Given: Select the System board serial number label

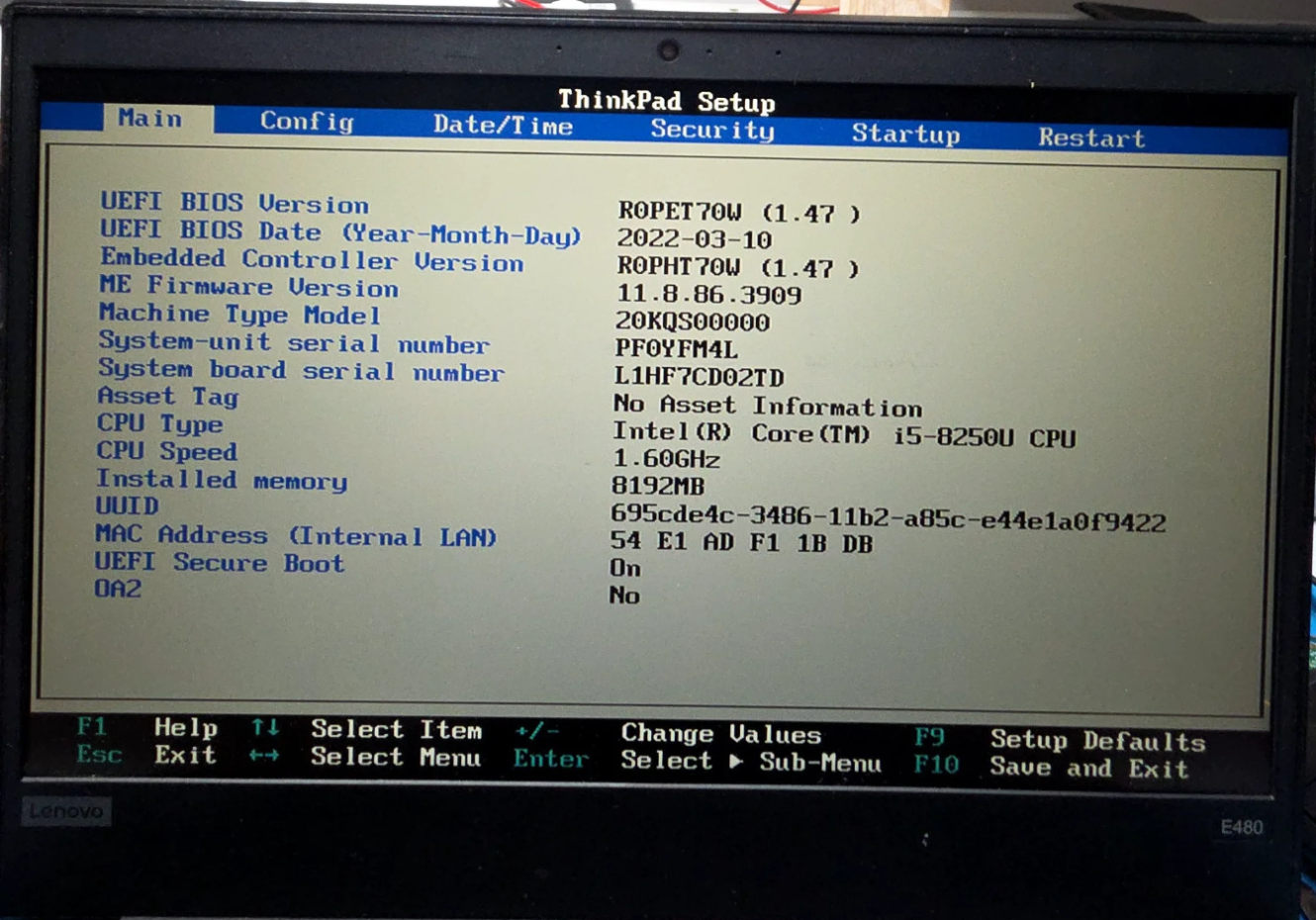Looking at the screenshot, I should (x=301, y=370).
